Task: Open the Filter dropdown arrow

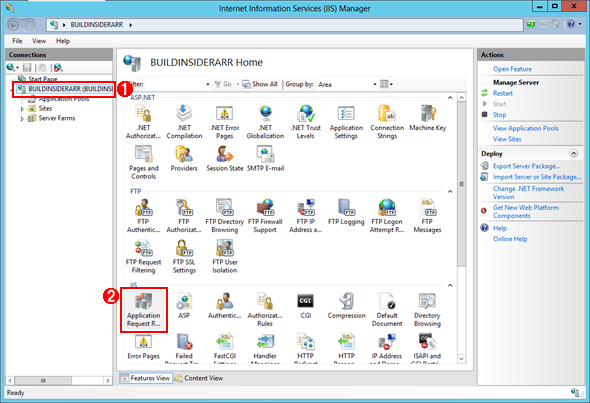Action: (208, 84)
